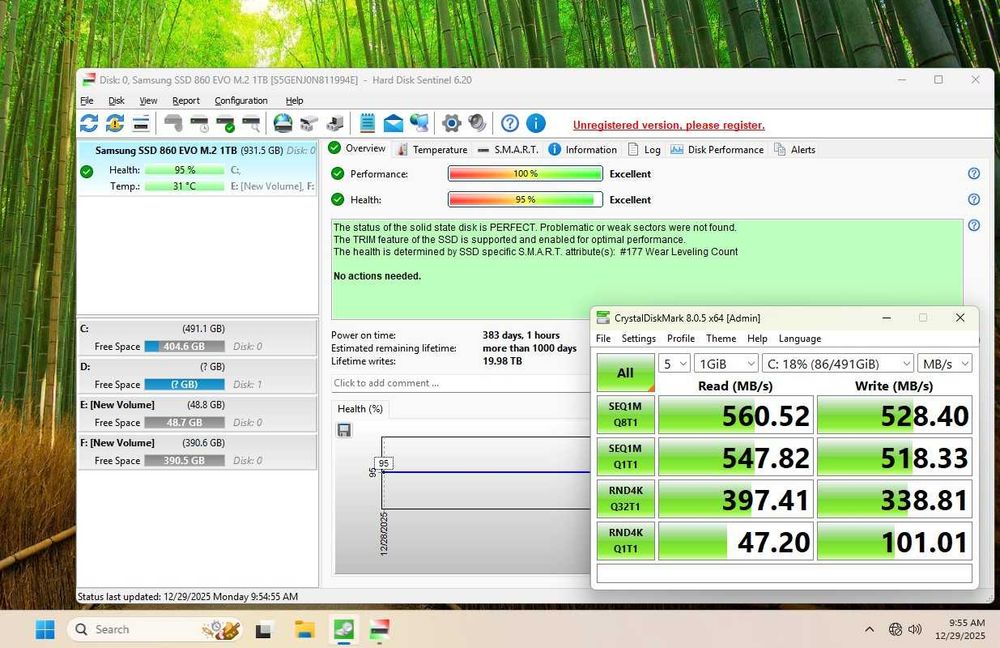The height and width of the screenshot is (648, 1000).
Task: Click the help icon beside Health row
Action: [x=974, y=200]
